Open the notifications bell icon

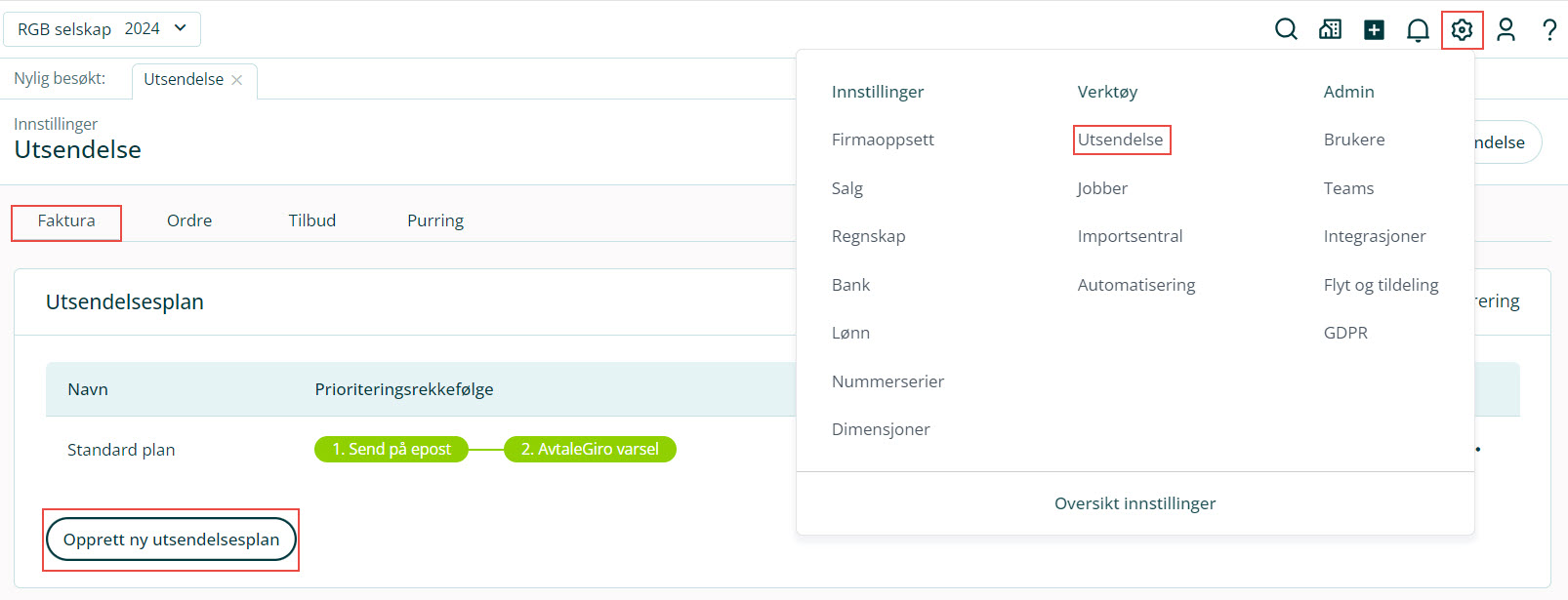1418,30
